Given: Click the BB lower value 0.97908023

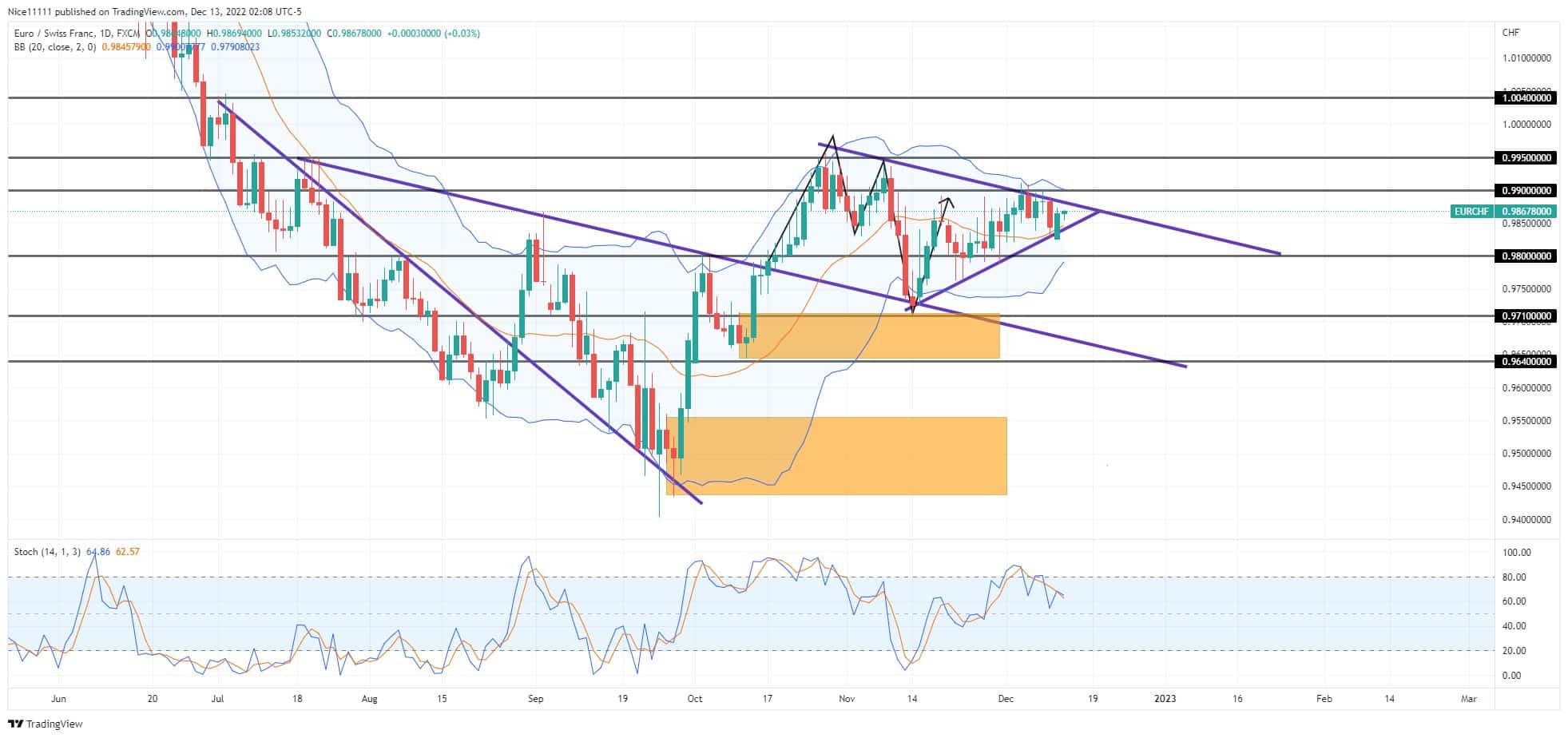Looking at the screenshot, I should point(235,47).
